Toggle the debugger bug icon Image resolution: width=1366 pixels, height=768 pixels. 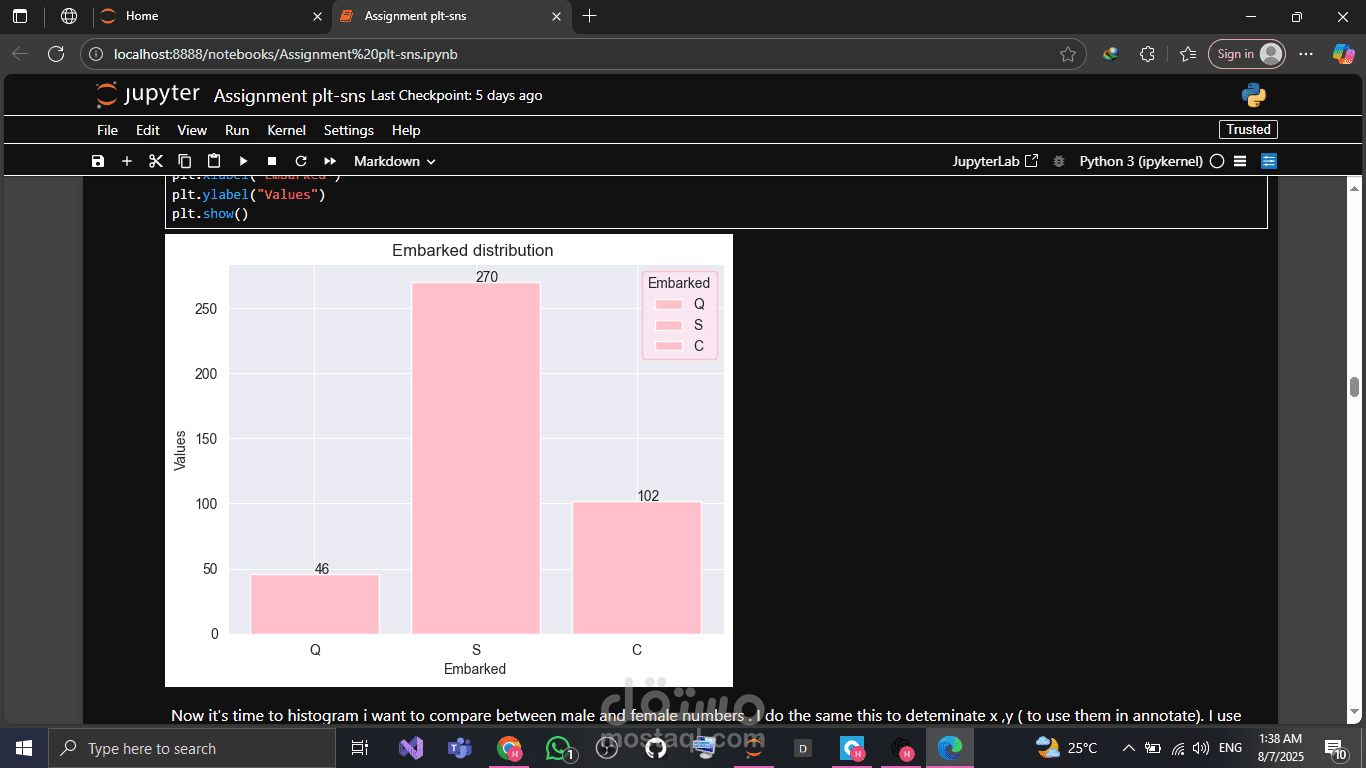click(x=1059, y=161)
